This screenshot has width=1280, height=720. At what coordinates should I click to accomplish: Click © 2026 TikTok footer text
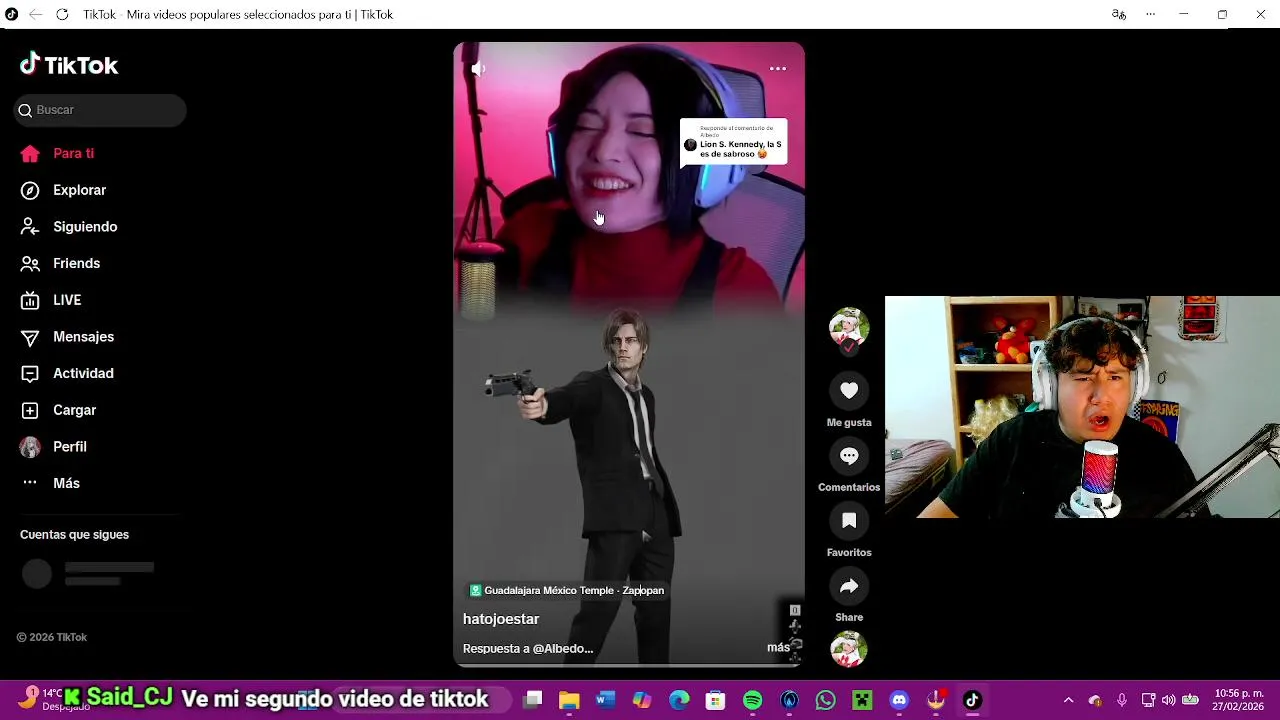[x=52, y=637]
